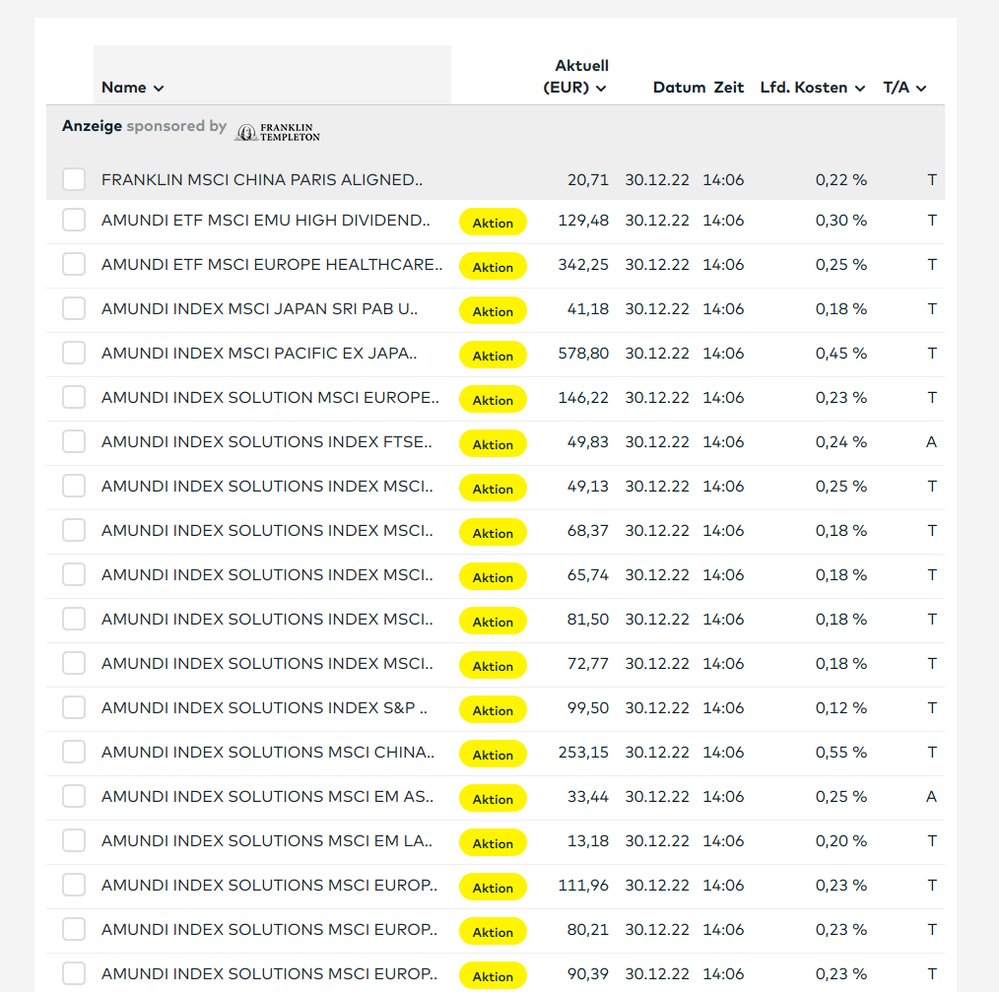Select cost value 0,45 %
This screenshot has height=992, width=999.
[841, 353]
